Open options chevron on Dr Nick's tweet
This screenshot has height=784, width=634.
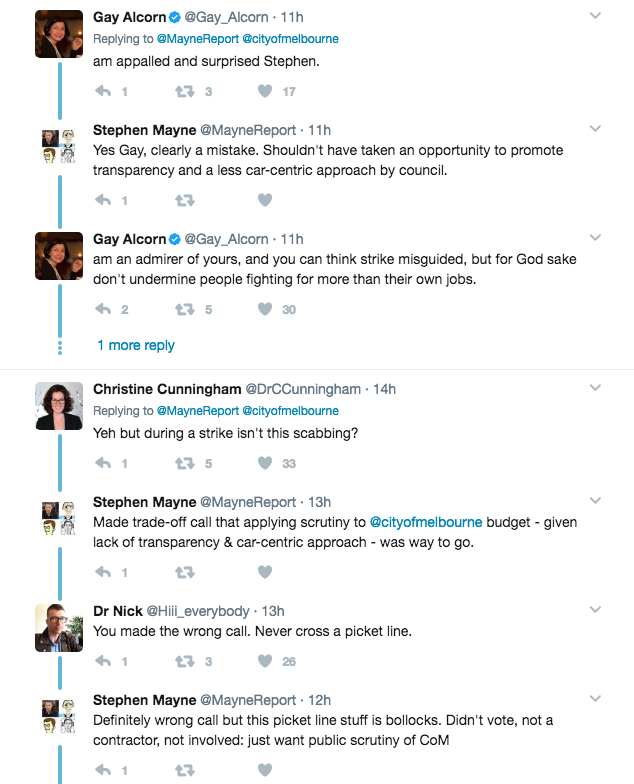tap(595, 610)
